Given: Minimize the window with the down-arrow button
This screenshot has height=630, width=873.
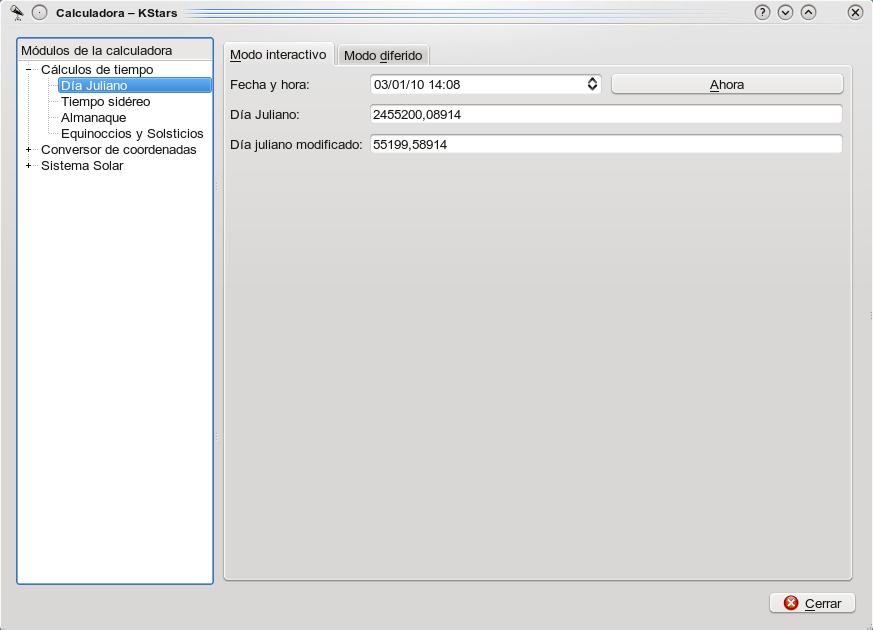Looking at the screenshot, I should pos(785,13).
